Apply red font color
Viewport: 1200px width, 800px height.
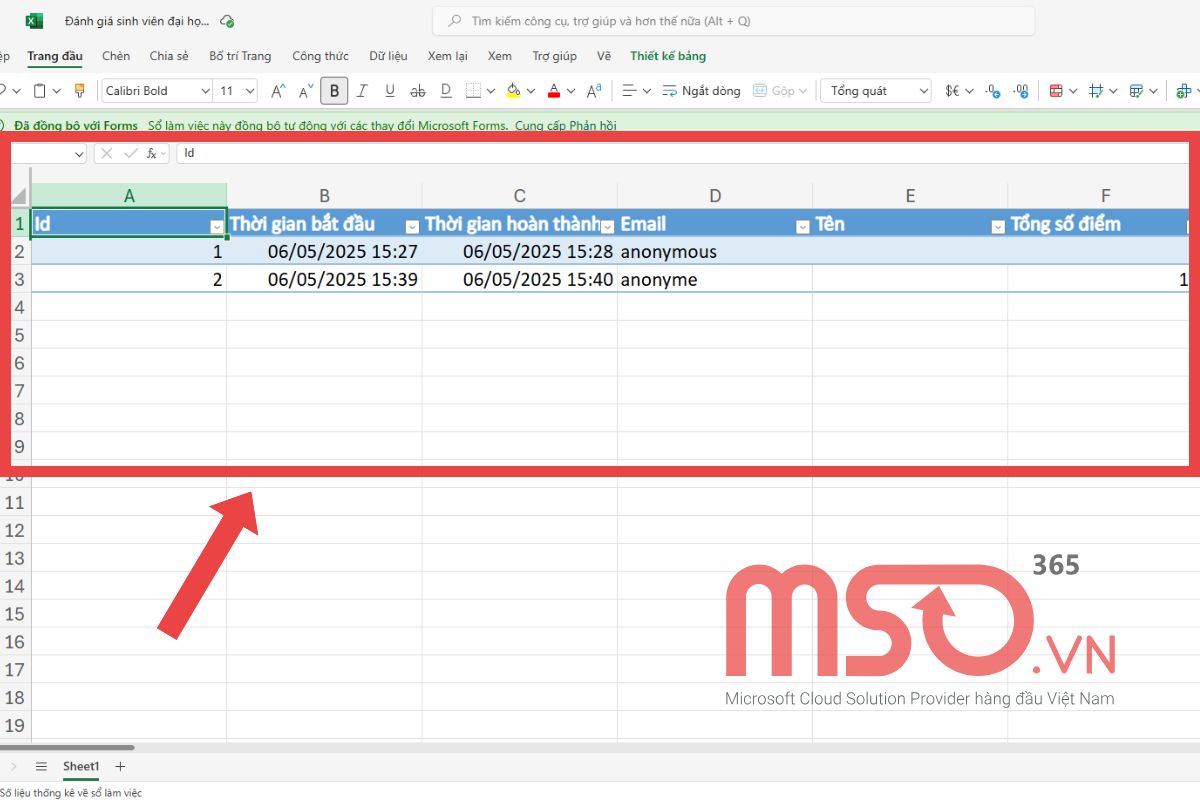554,91
